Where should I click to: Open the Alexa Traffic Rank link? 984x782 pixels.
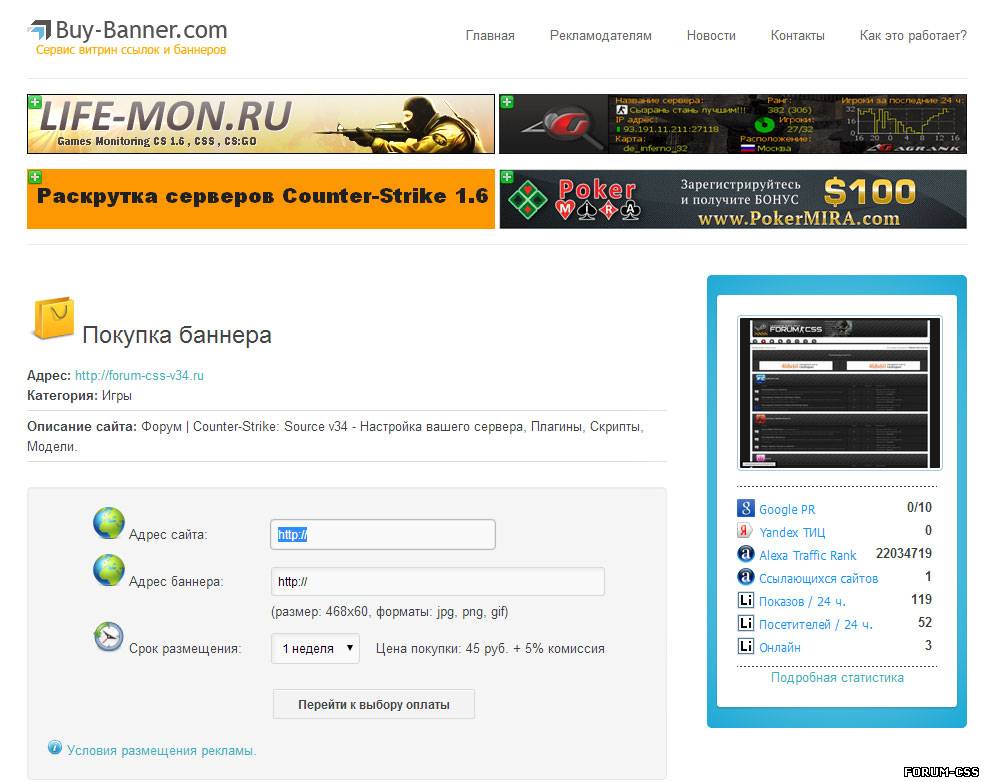(x=808, y=555)
